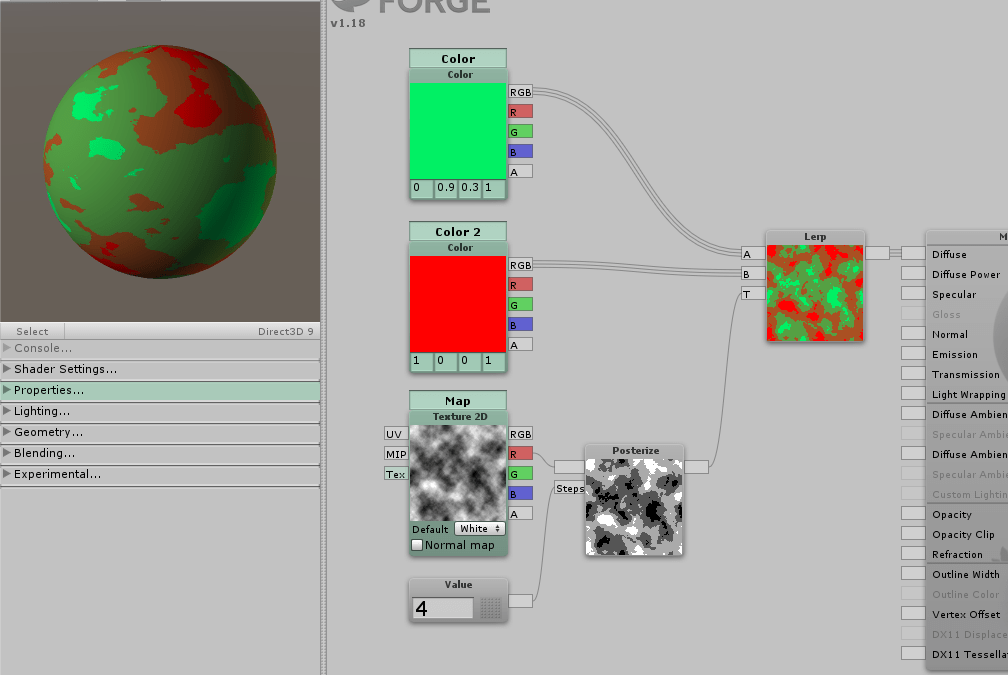Image resolution: width=1008 pixels, height=675 pixels.
Task: Click the Emission input connector on main node
Action: (913, 354)
